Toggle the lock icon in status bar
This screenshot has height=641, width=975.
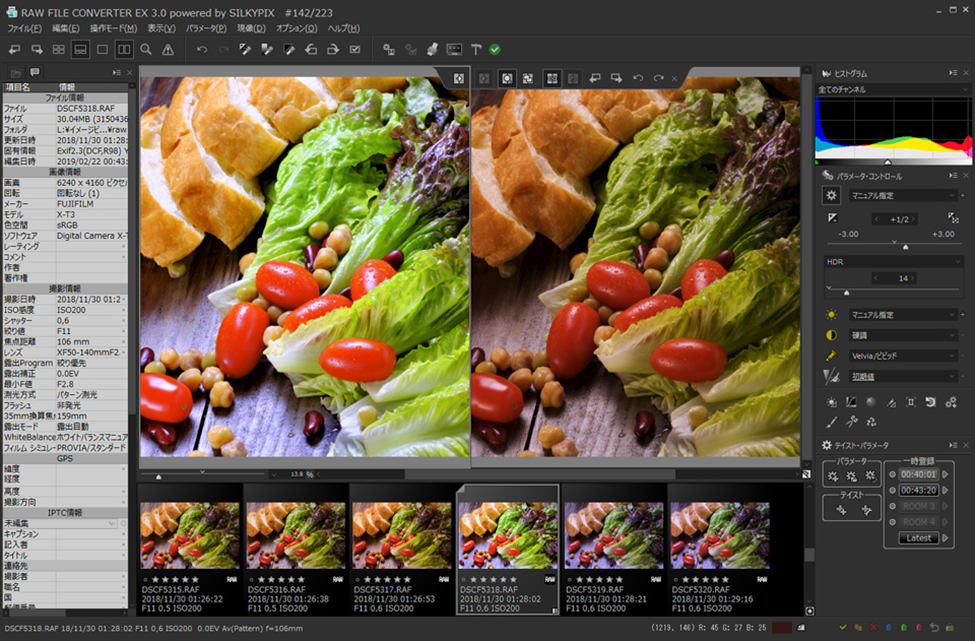(950, 628)
